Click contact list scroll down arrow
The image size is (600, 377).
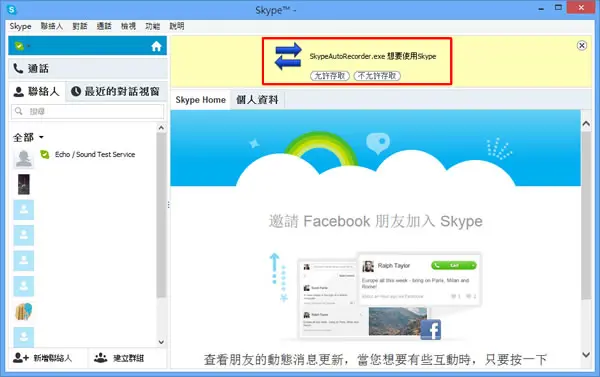pos(161,342)
